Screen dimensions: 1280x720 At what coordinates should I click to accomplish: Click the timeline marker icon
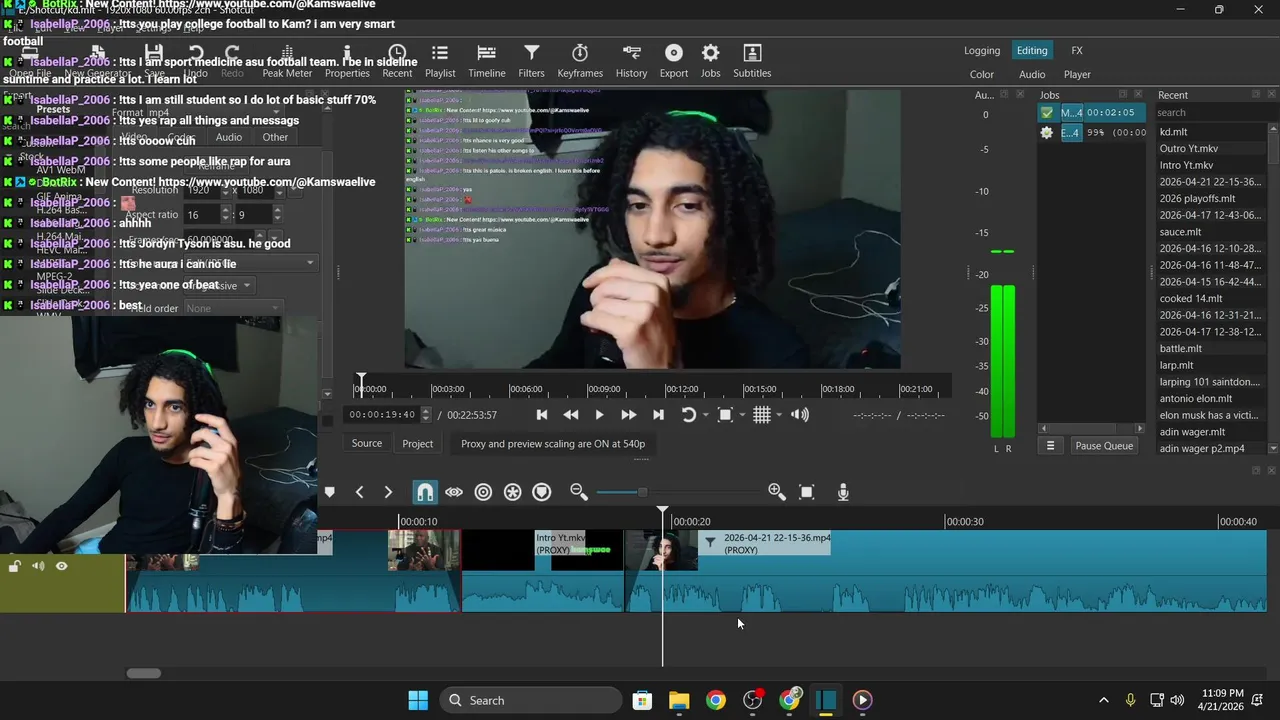(329, 492)
